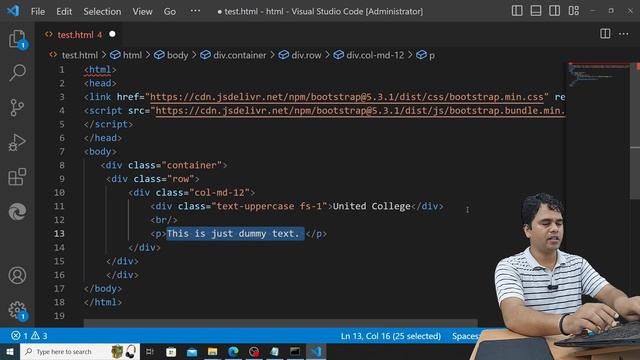Open File Explorer on the taskbar
This screenshot has height=360, width=640.
coord(213,351)
